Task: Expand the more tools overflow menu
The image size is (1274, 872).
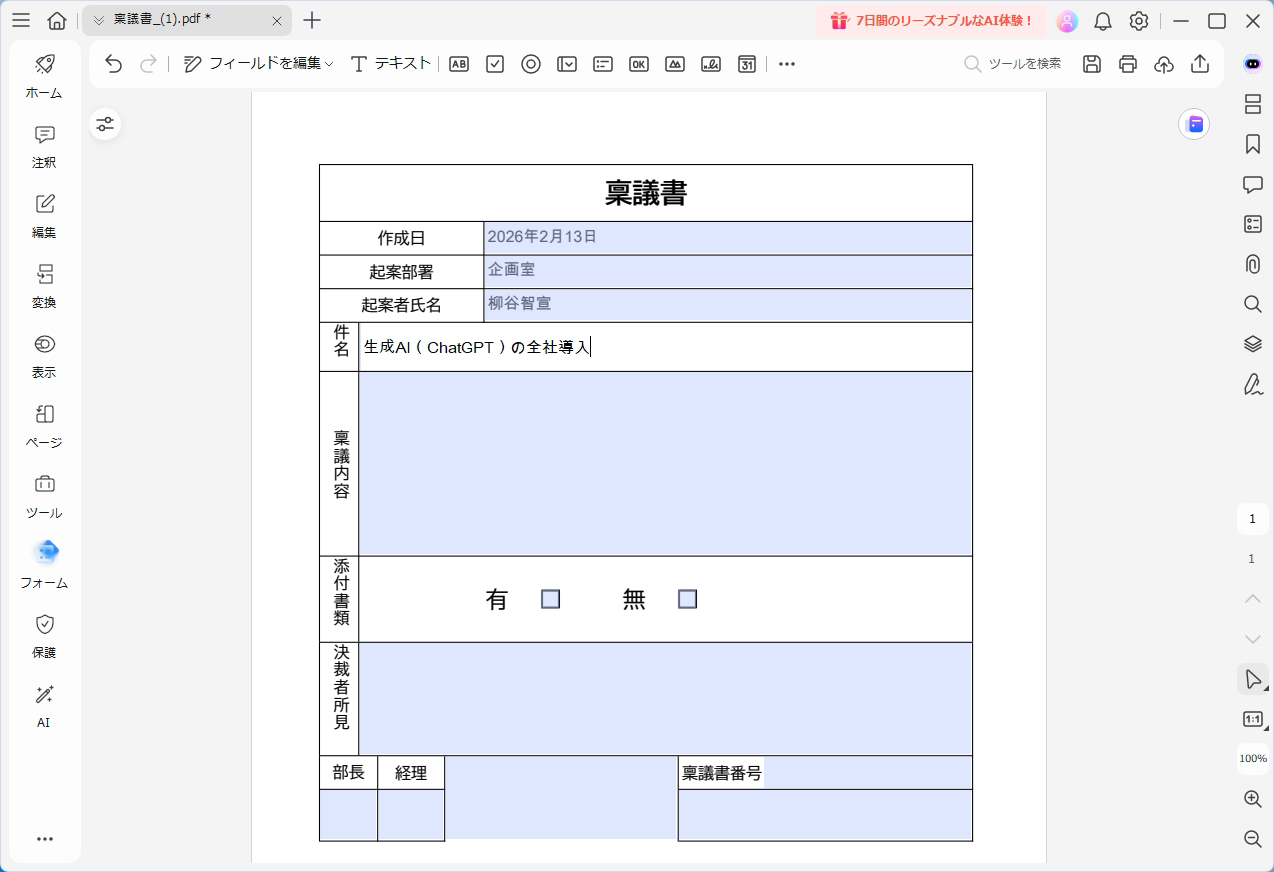Action: [x=786, y=63]
